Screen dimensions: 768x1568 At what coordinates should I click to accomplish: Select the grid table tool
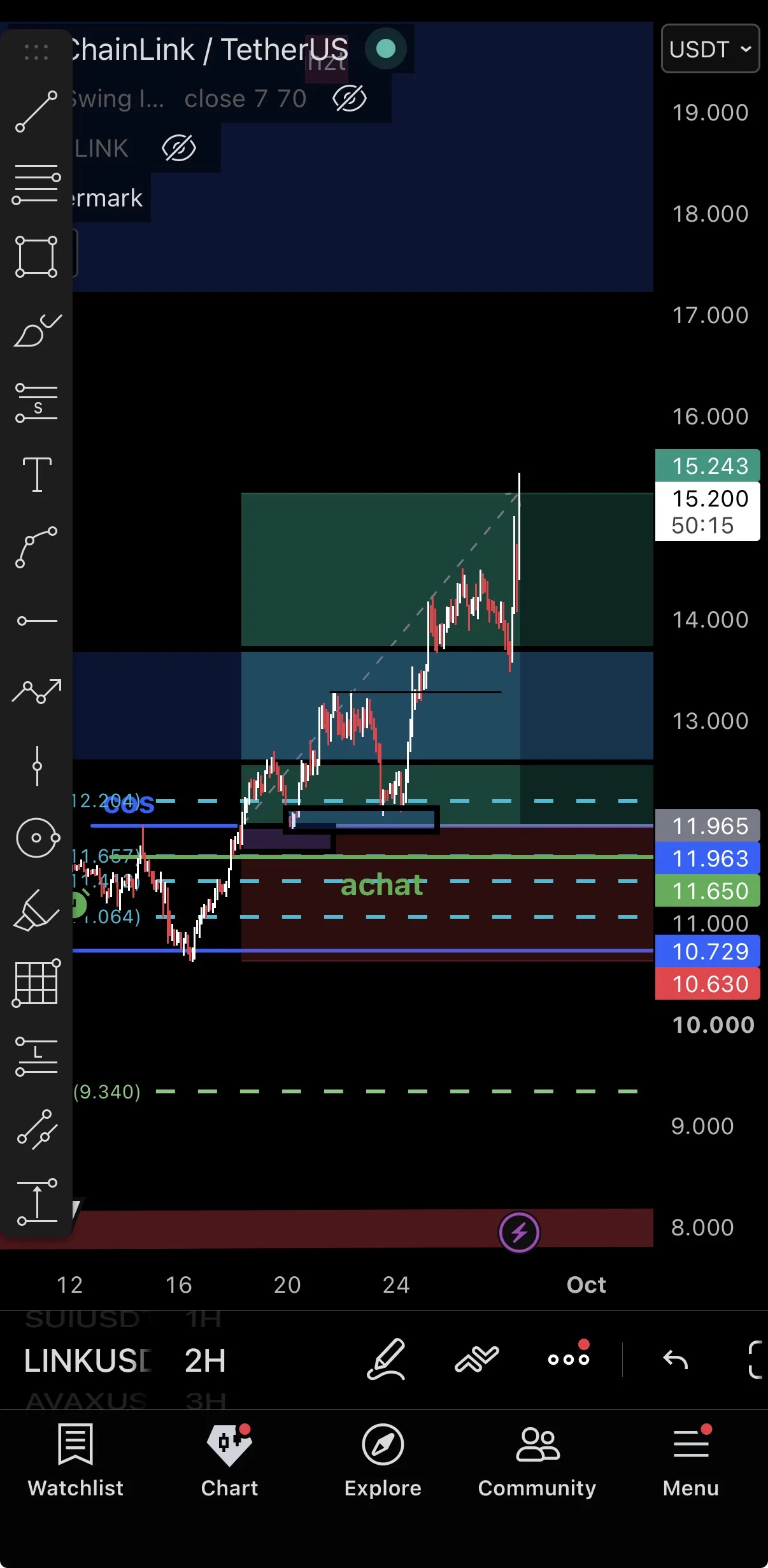point(36,983)
